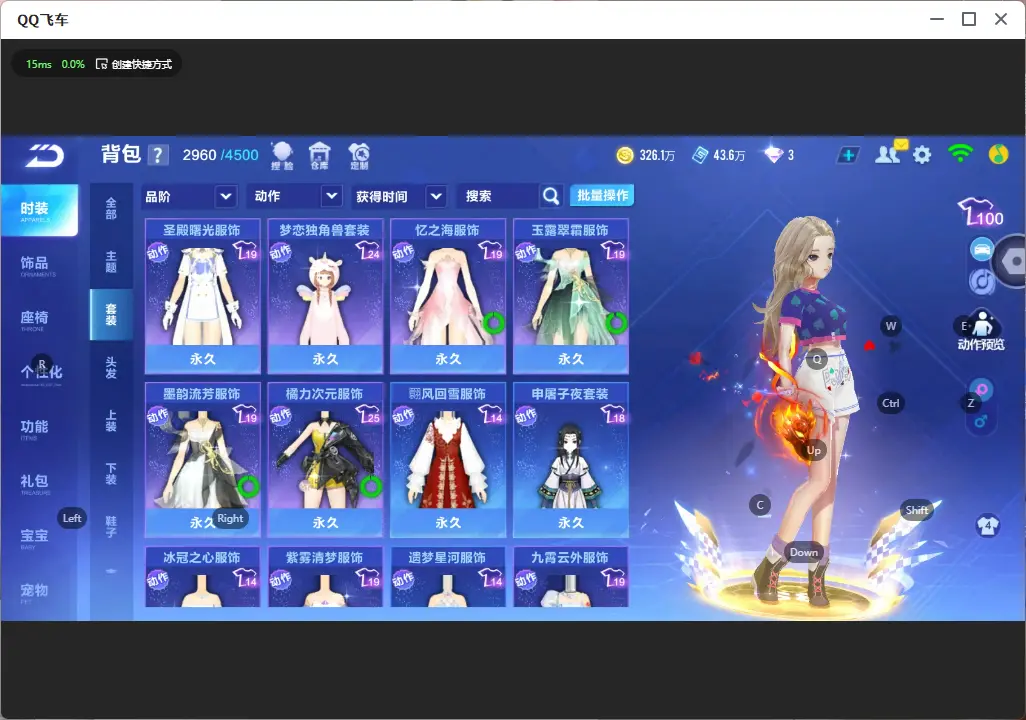Viewport: 1026px width, 720px height.
Task: Select the 头发 sub-tab
Action: coord(111,368)
